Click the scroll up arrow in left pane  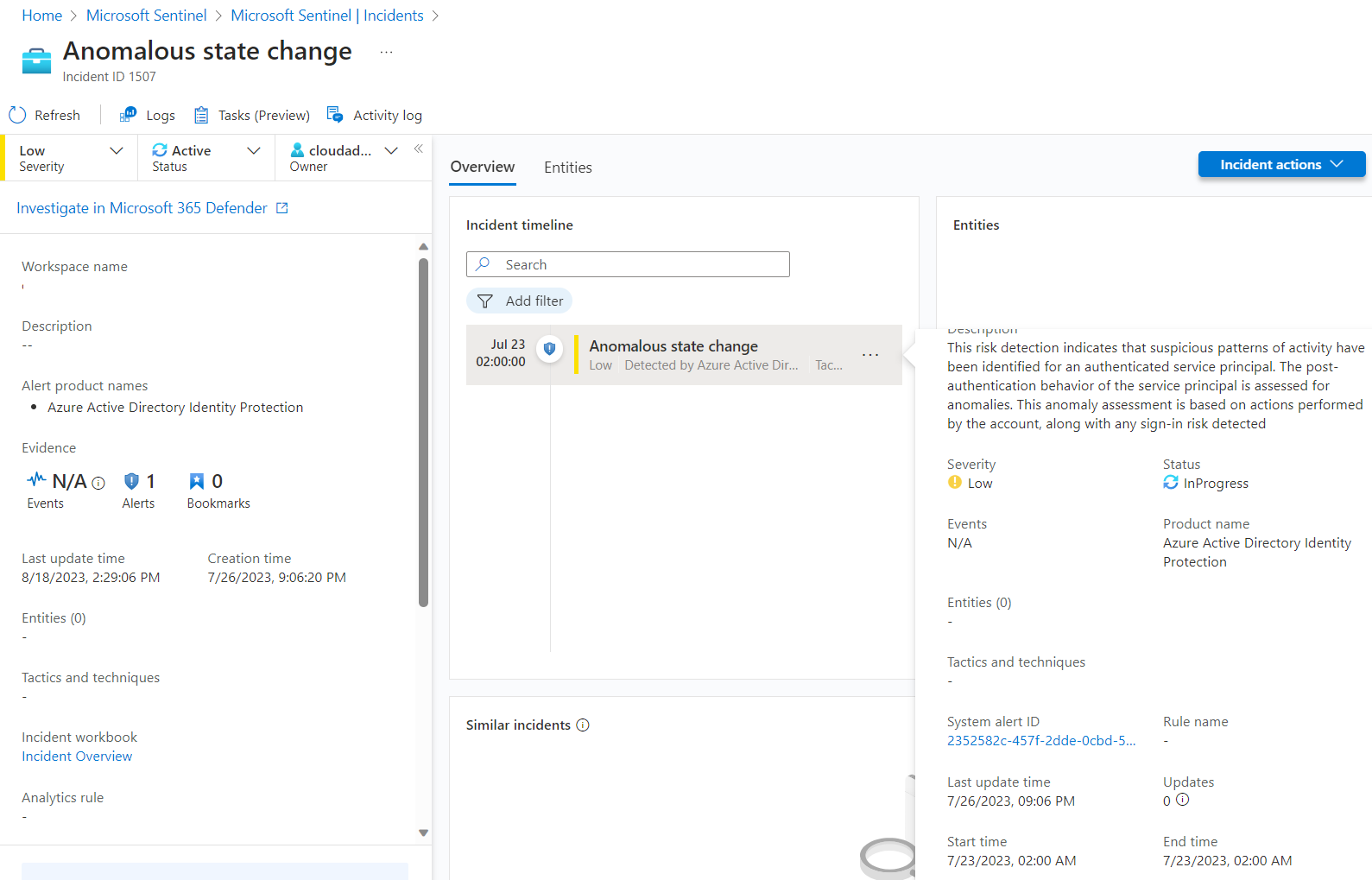tap(423, 247)
